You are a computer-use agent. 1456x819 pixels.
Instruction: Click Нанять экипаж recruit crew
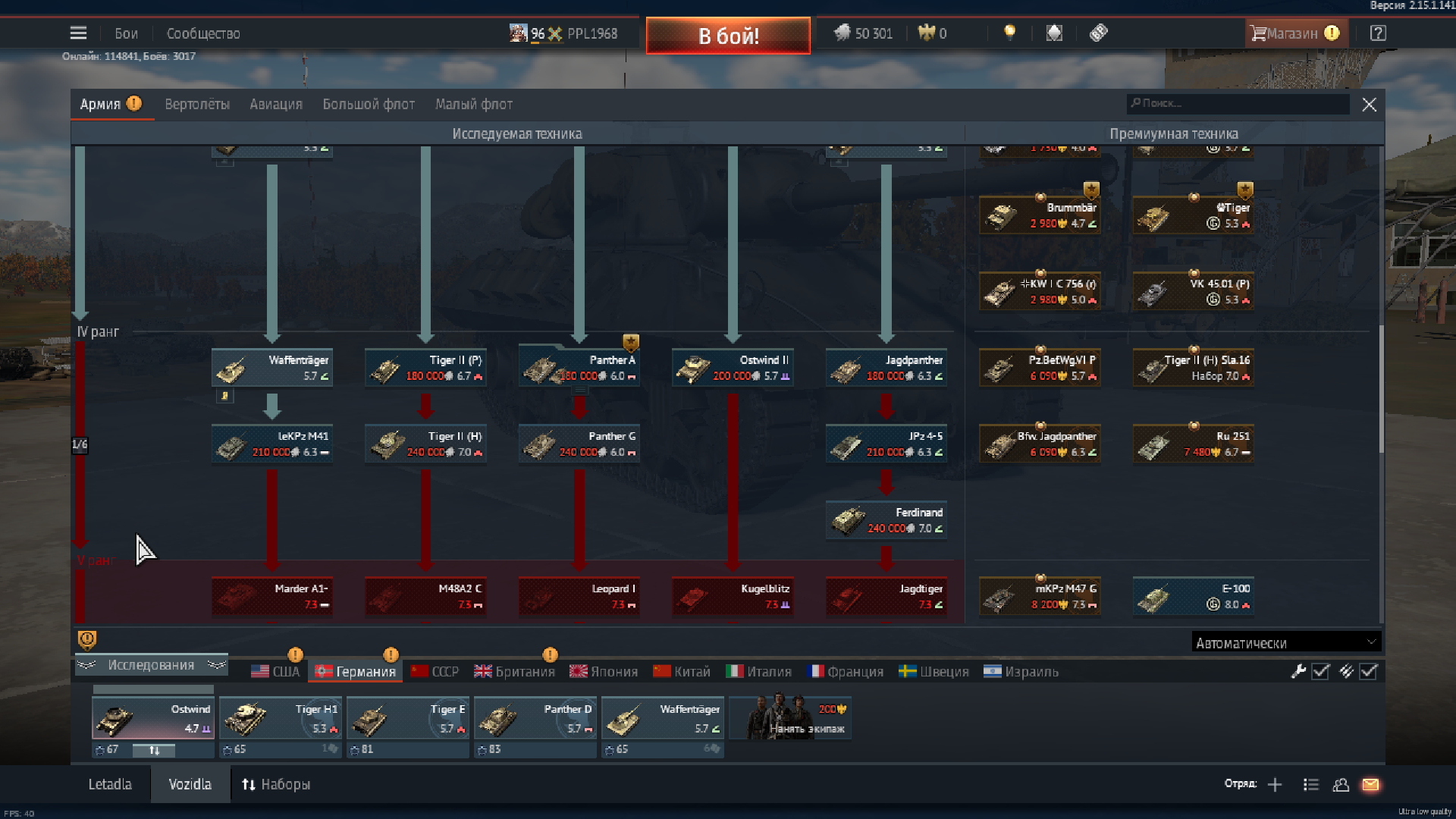[792, 718]
